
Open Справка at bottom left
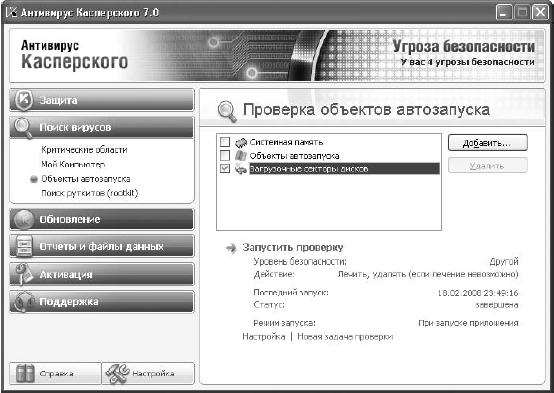tap(55, 373)
